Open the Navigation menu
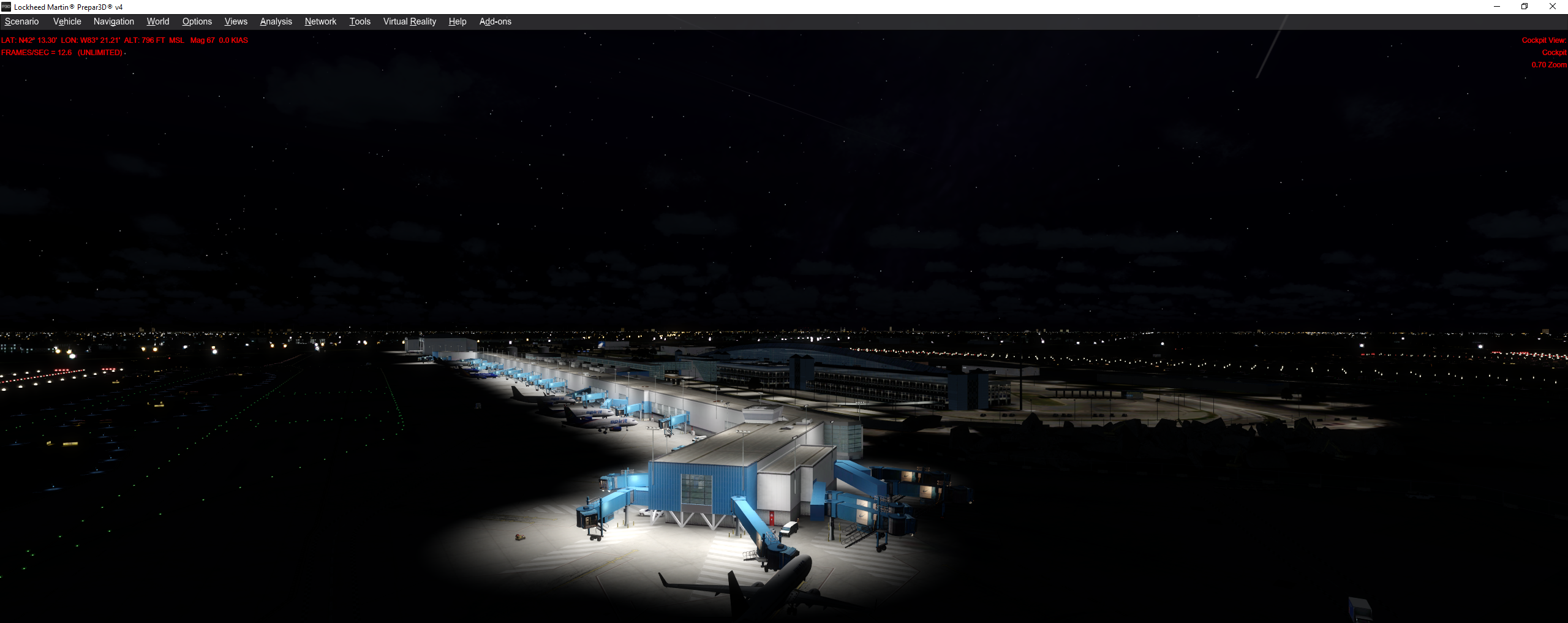This screenshot has height=623, width=1568. tap(113, 21)
